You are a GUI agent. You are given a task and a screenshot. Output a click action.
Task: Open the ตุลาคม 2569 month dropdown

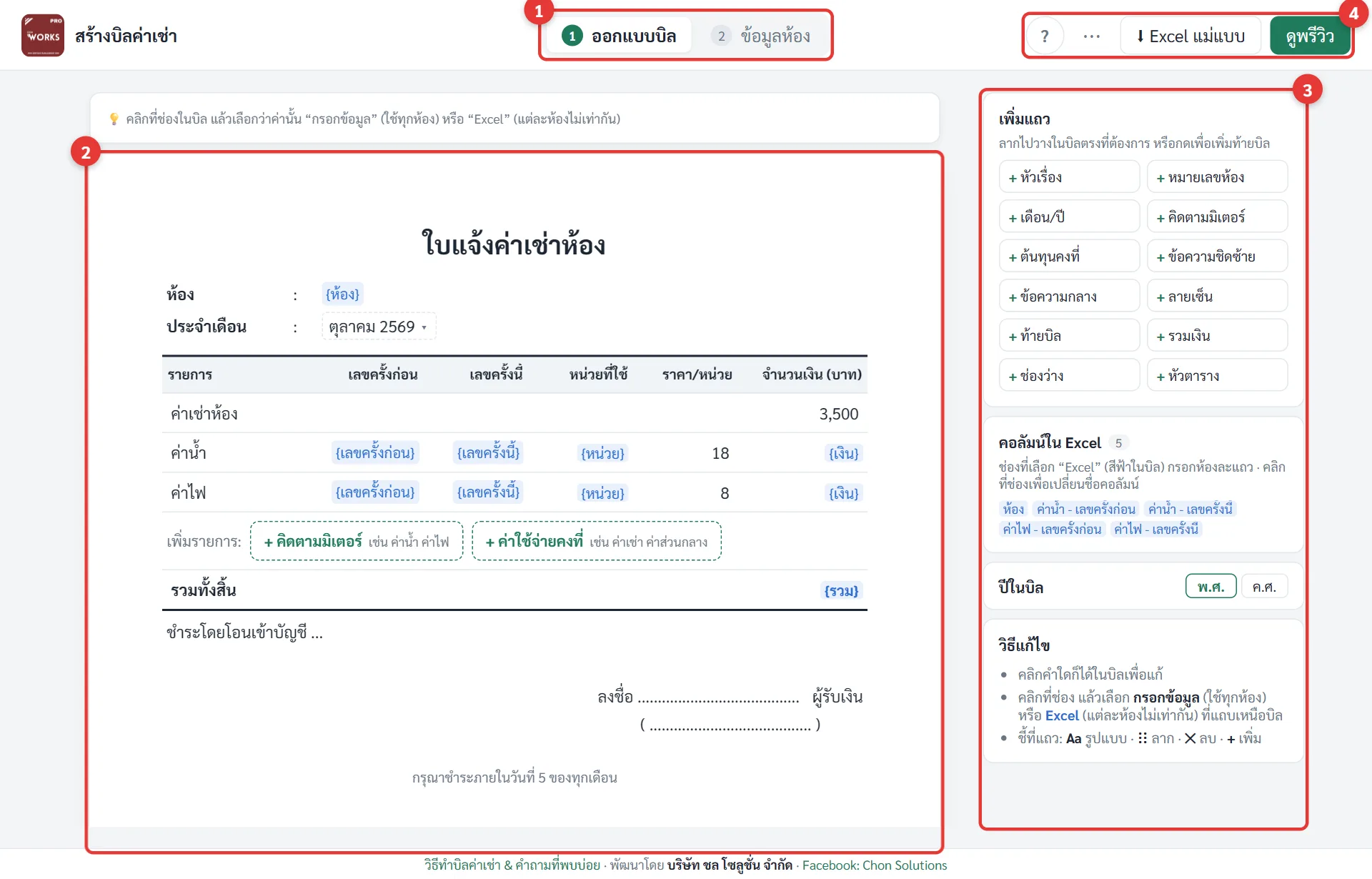point(378,327)
